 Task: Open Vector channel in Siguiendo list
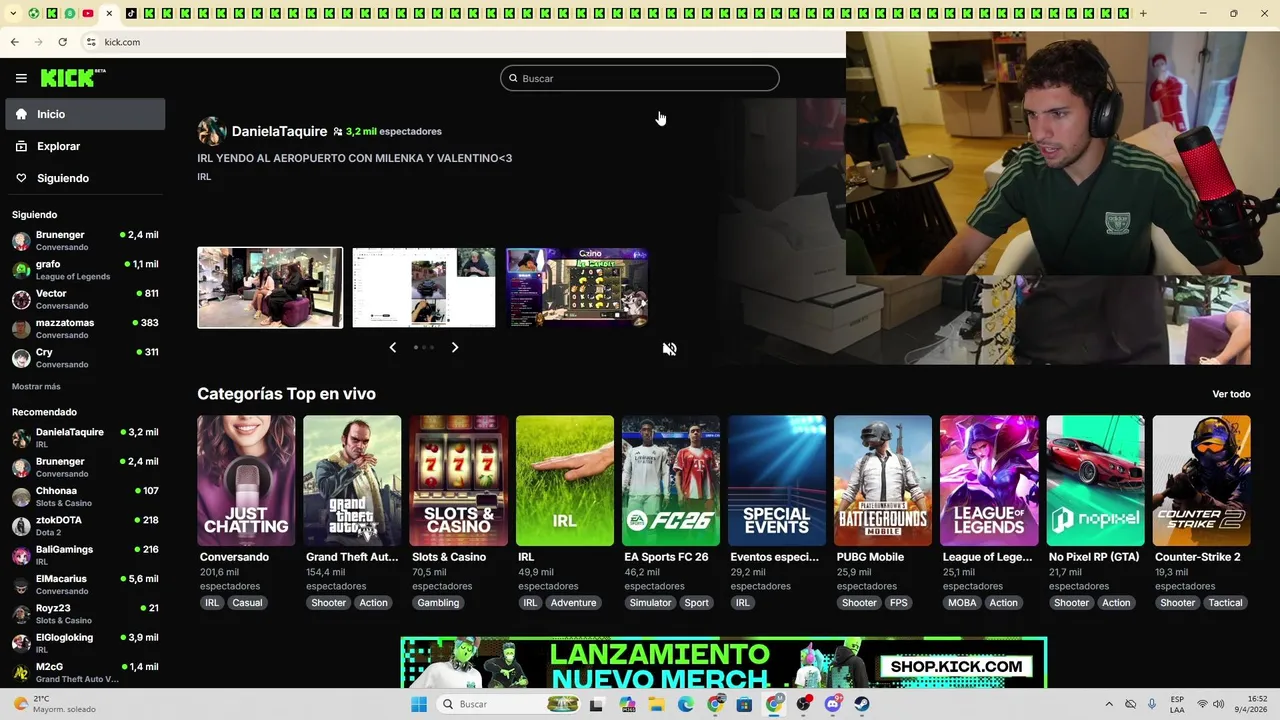pos(85,299)
